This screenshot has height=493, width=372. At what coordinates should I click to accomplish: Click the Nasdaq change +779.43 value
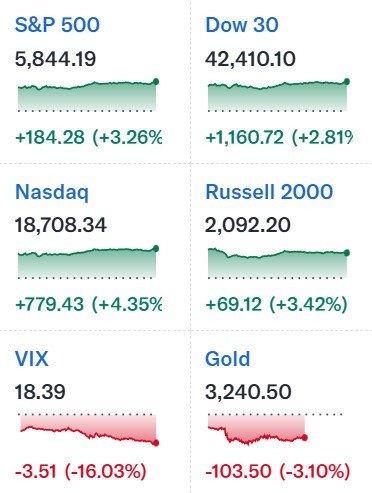50,304
